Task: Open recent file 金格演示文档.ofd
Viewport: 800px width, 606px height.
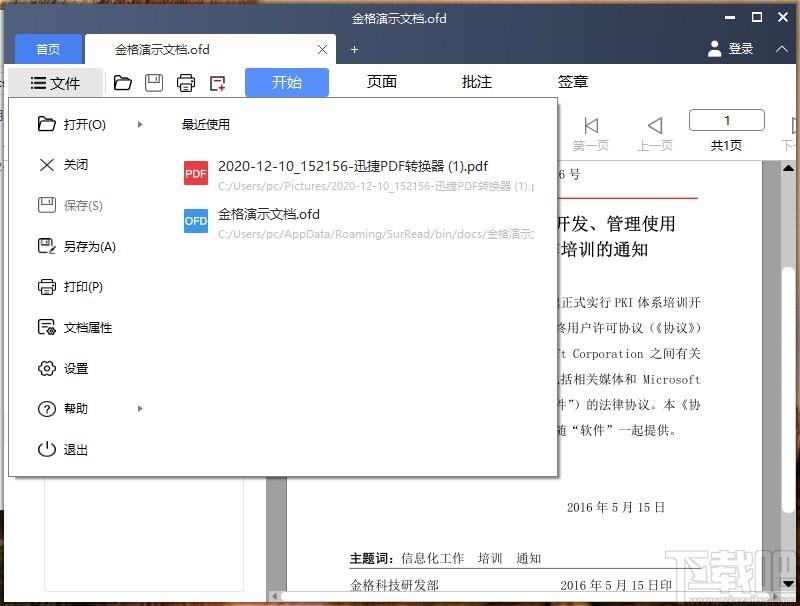Action: coord(358,223)
